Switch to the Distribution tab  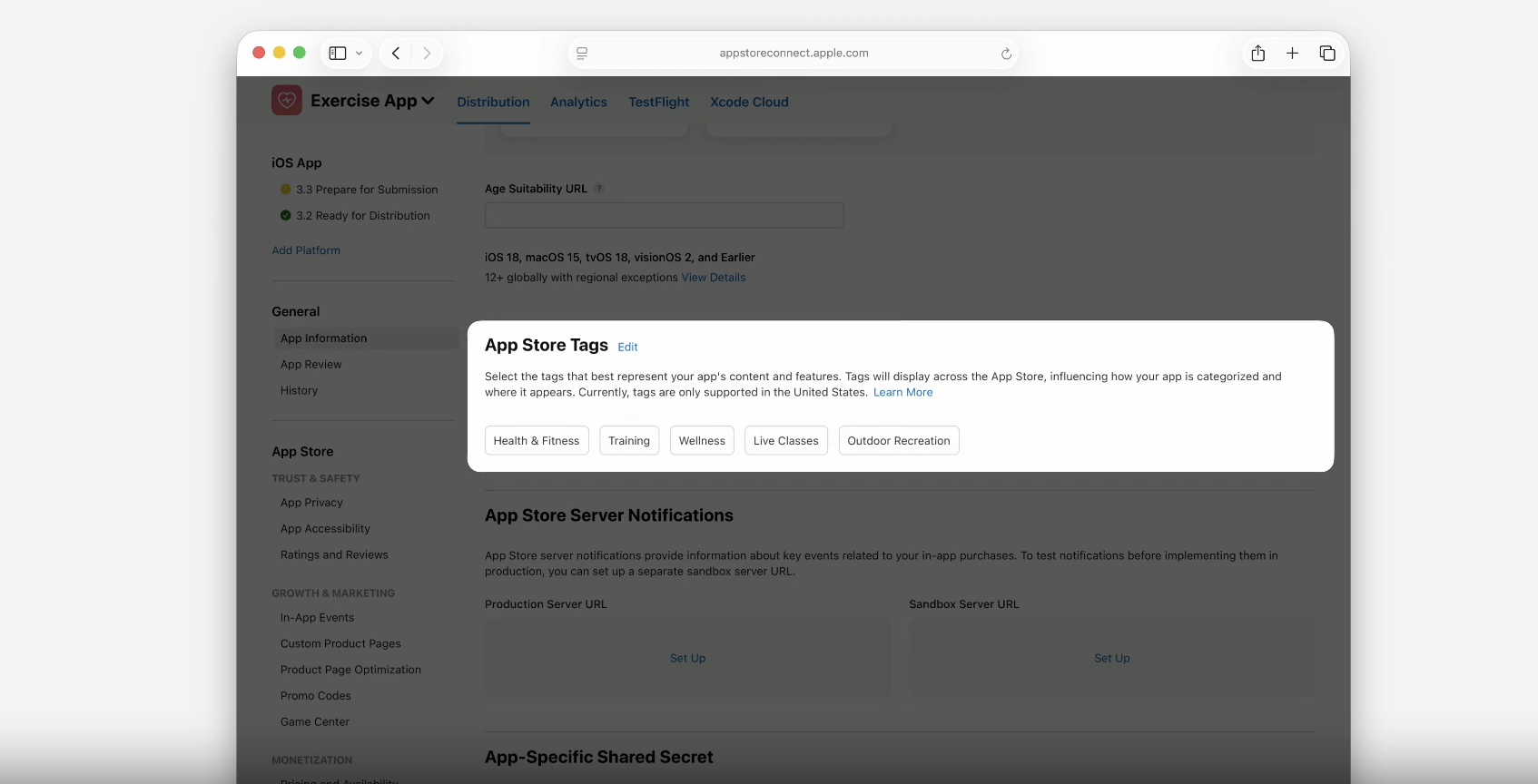click(493, 102)
